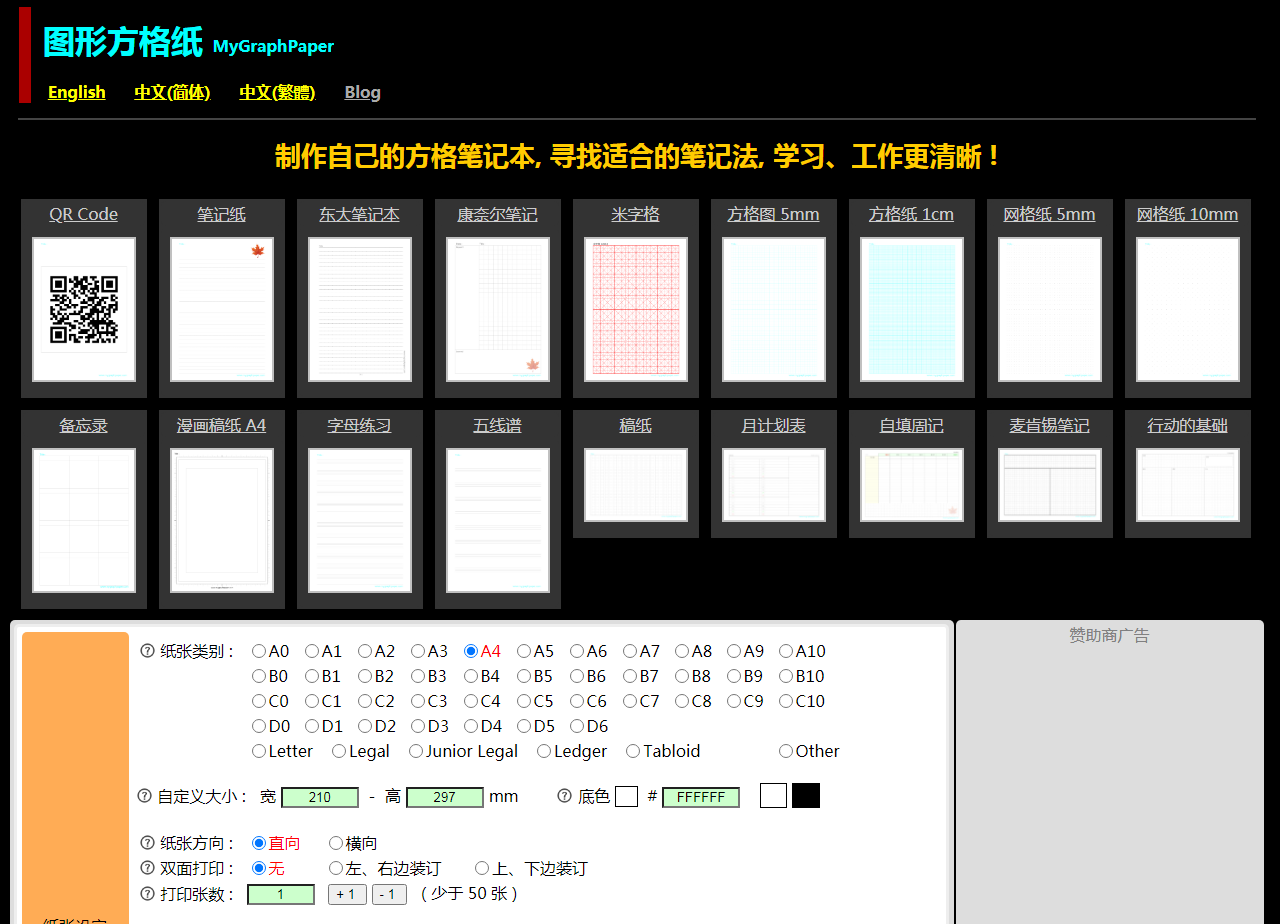The image size is (1280, 924).
Task: Click current background color preview box
Action: [626, 796]
